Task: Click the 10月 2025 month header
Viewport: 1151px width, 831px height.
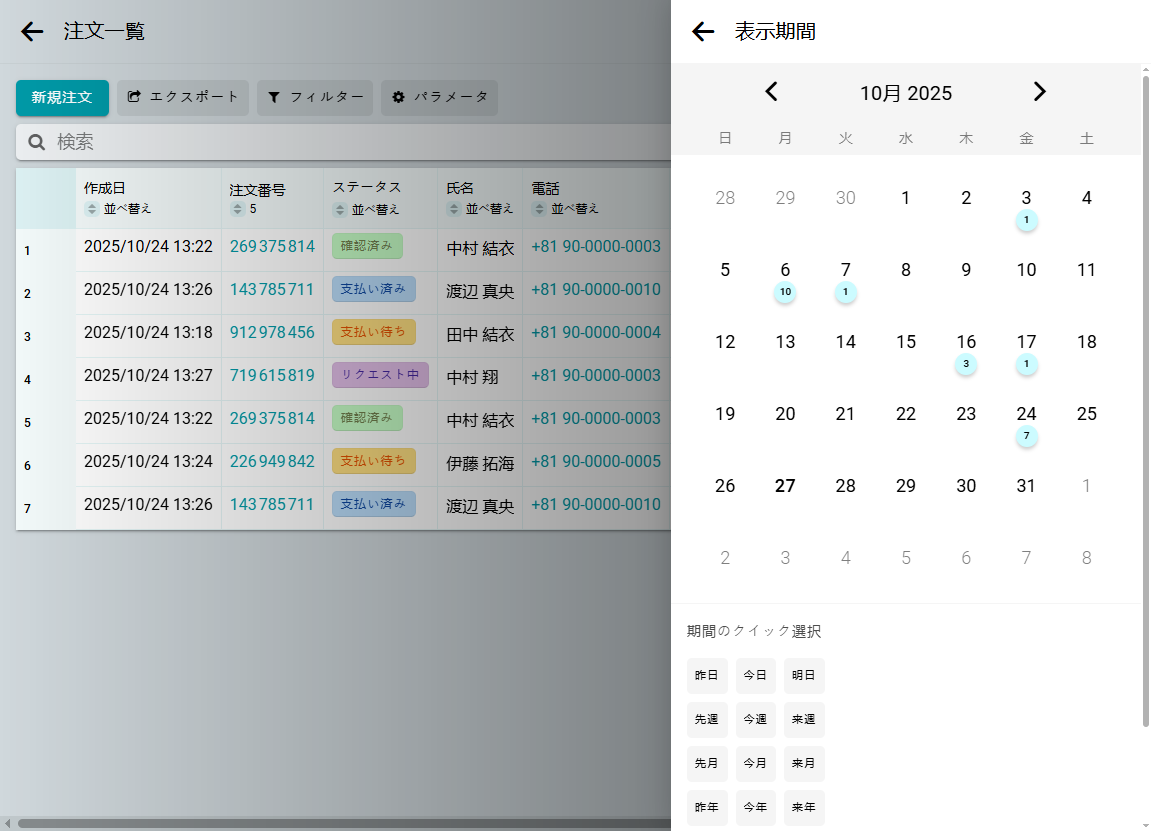Action: (x=905, y=93)
